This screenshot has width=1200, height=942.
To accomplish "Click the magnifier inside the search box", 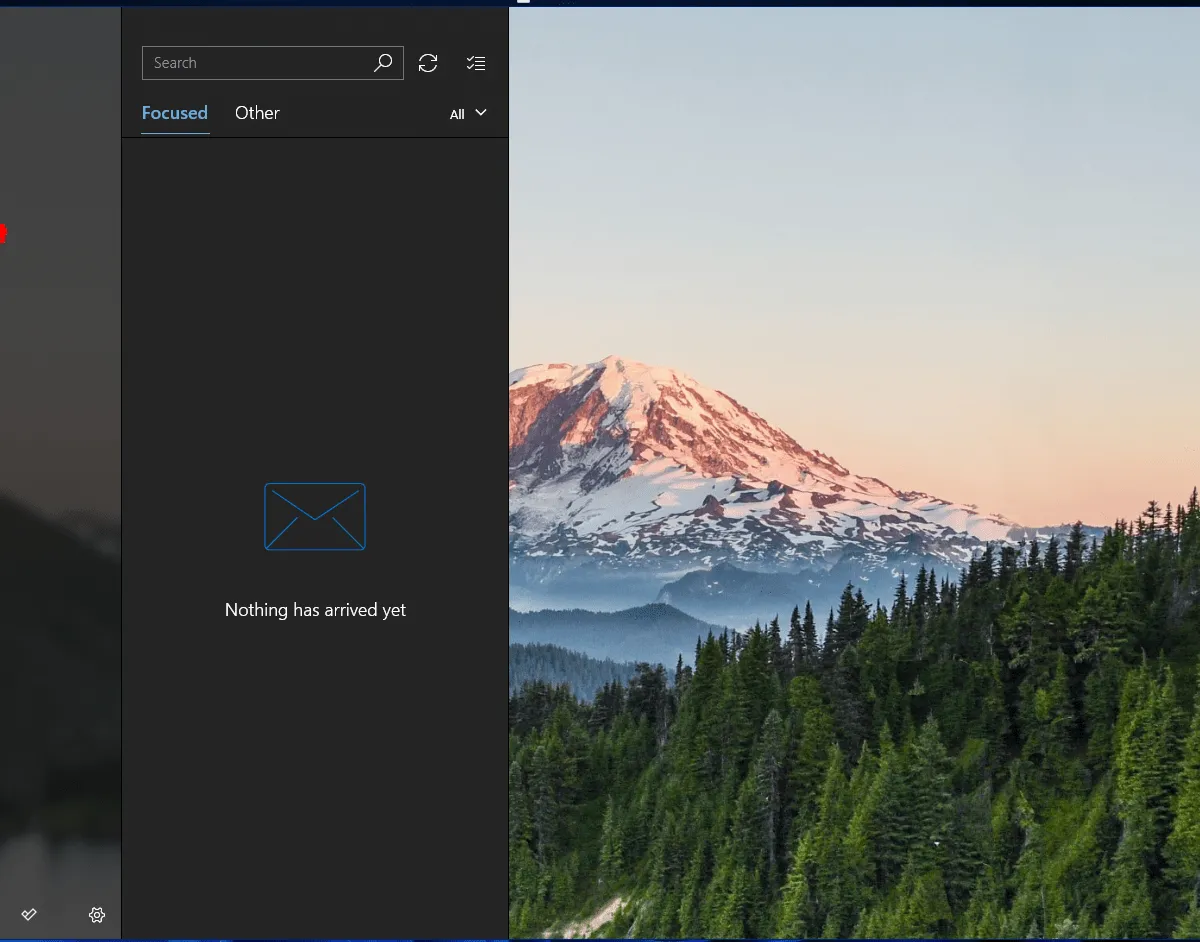I will tap(383, 62).
